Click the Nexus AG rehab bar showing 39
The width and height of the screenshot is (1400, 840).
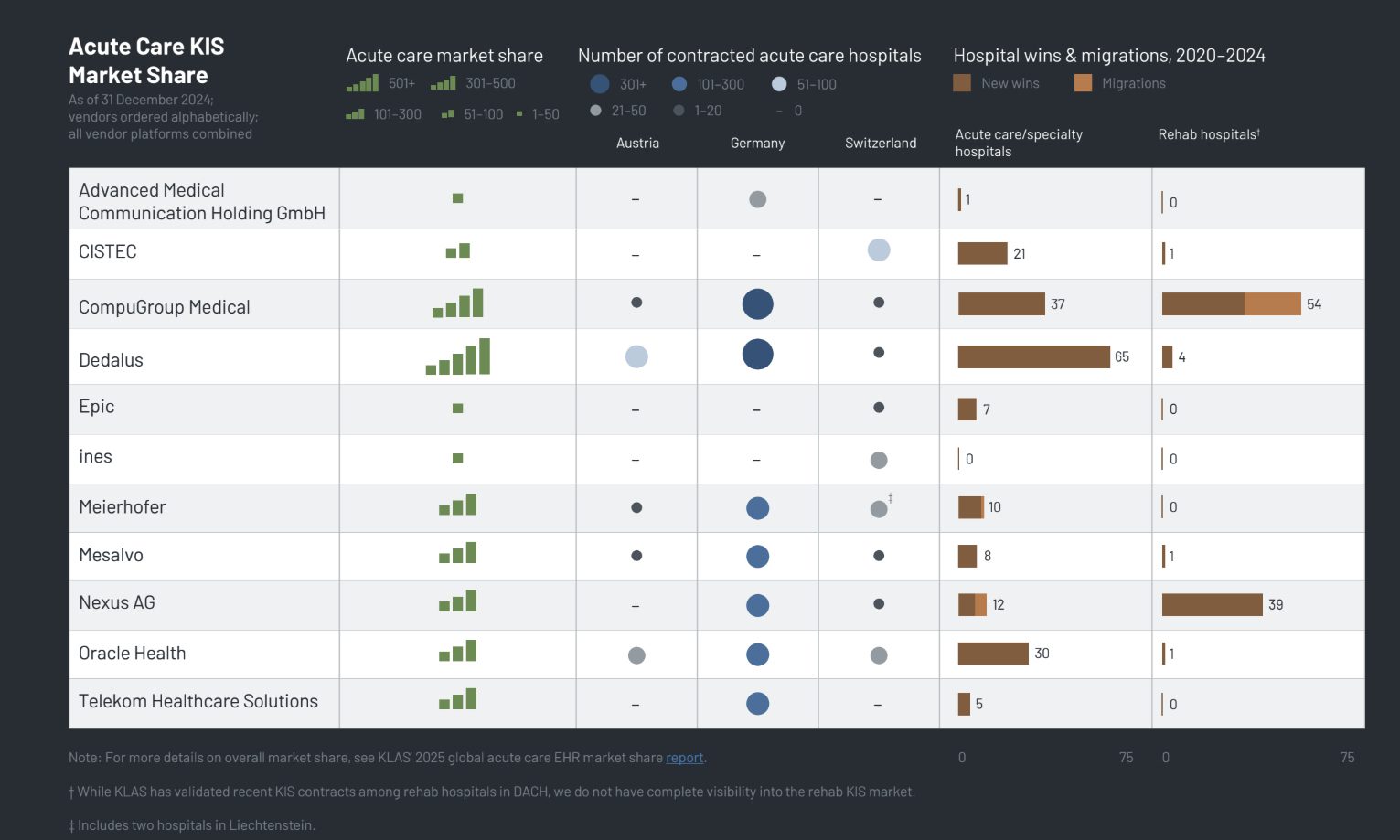(x=1212, y=604)
